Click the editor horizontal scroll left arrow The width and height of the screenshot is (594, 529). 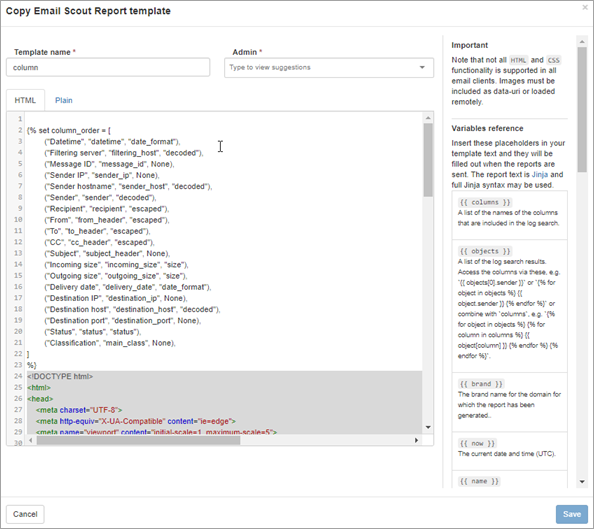click(x=31, y=440)
